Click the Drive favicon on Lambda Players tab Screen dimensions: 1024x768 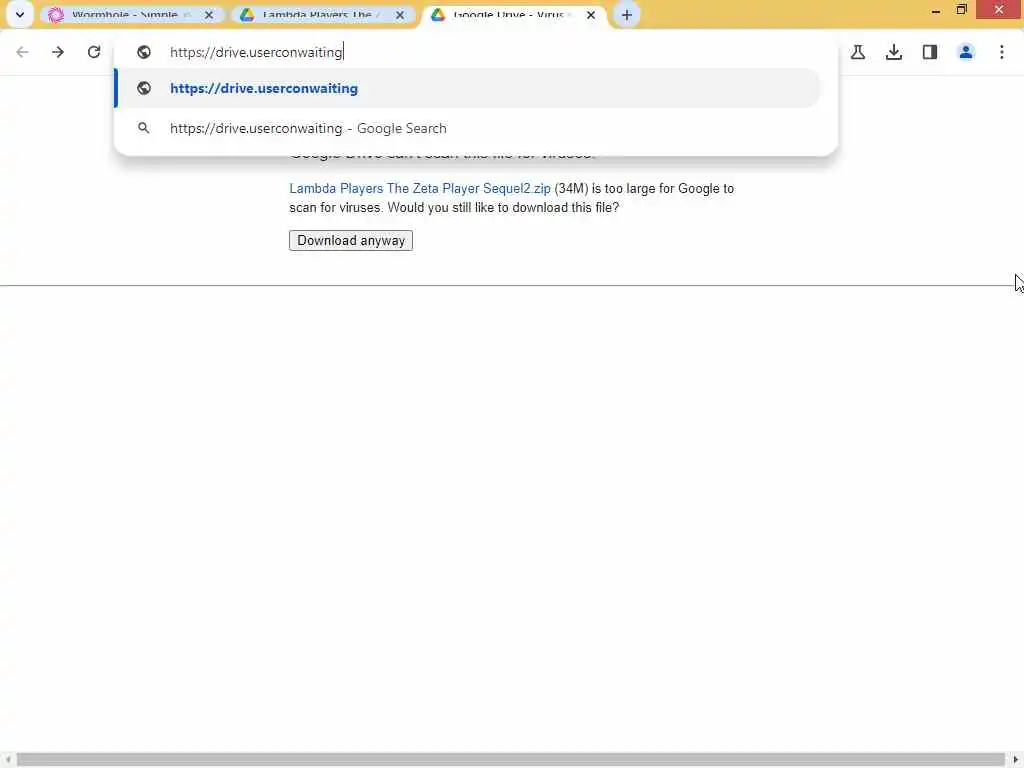[x=247, y=14]
